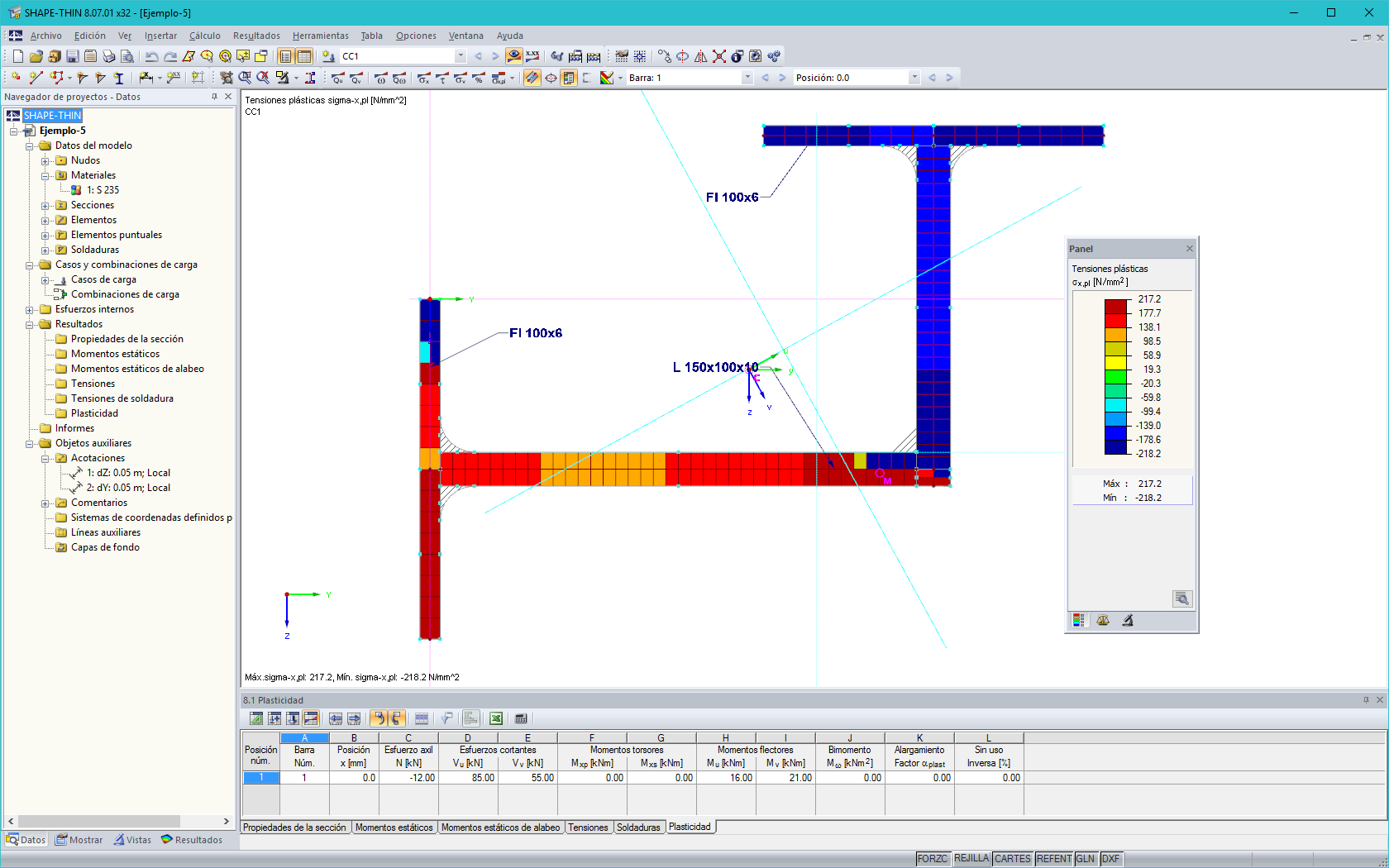Click the Excel export icon
Viewport: 1389px width, 868px height.
[496, 718]
